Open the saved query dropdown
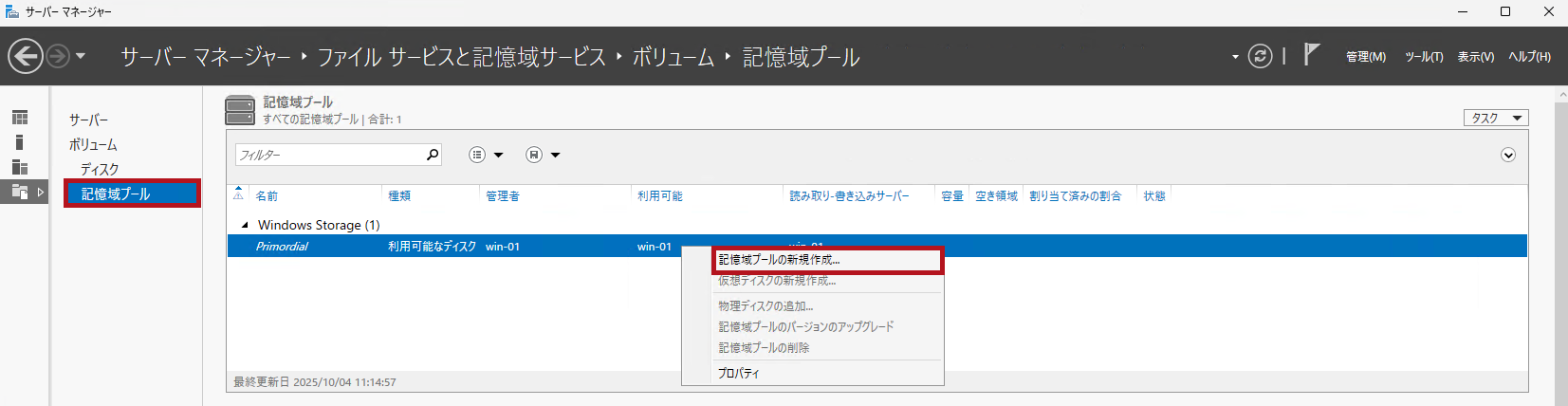Screen dimensions: 1568x406 543,155
